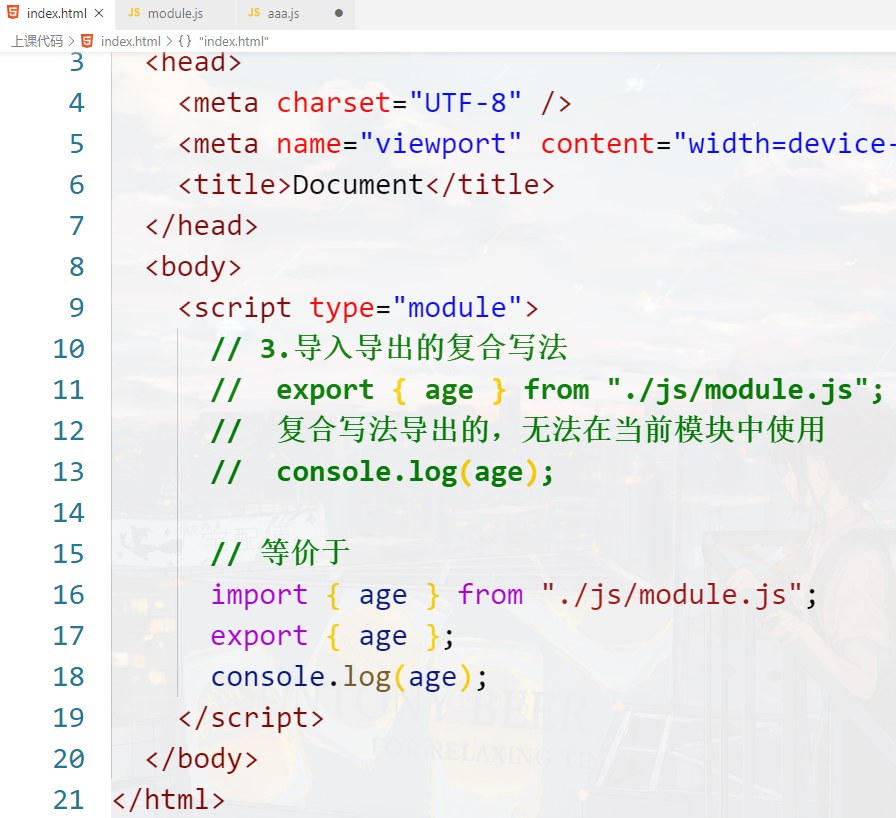Click the JS icon on aaa.js tab
This screenshot has height=818, width=896.
pyautogui.click(x=254, y=13)
